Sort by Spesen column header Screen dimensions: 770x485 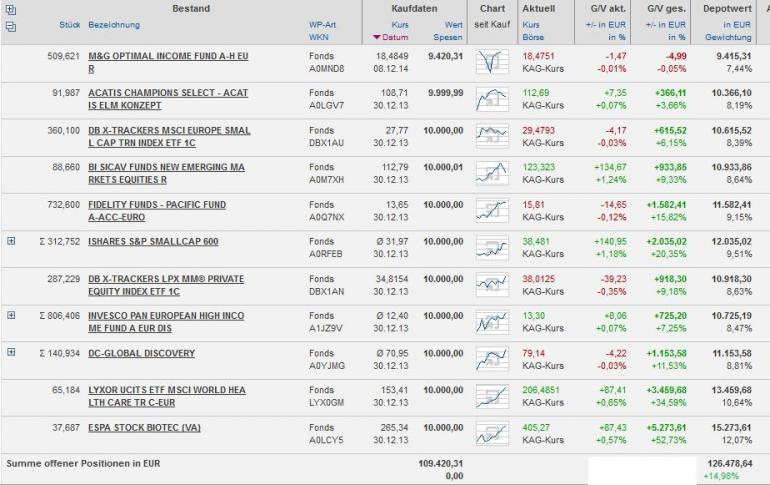[x=448, y=37]
